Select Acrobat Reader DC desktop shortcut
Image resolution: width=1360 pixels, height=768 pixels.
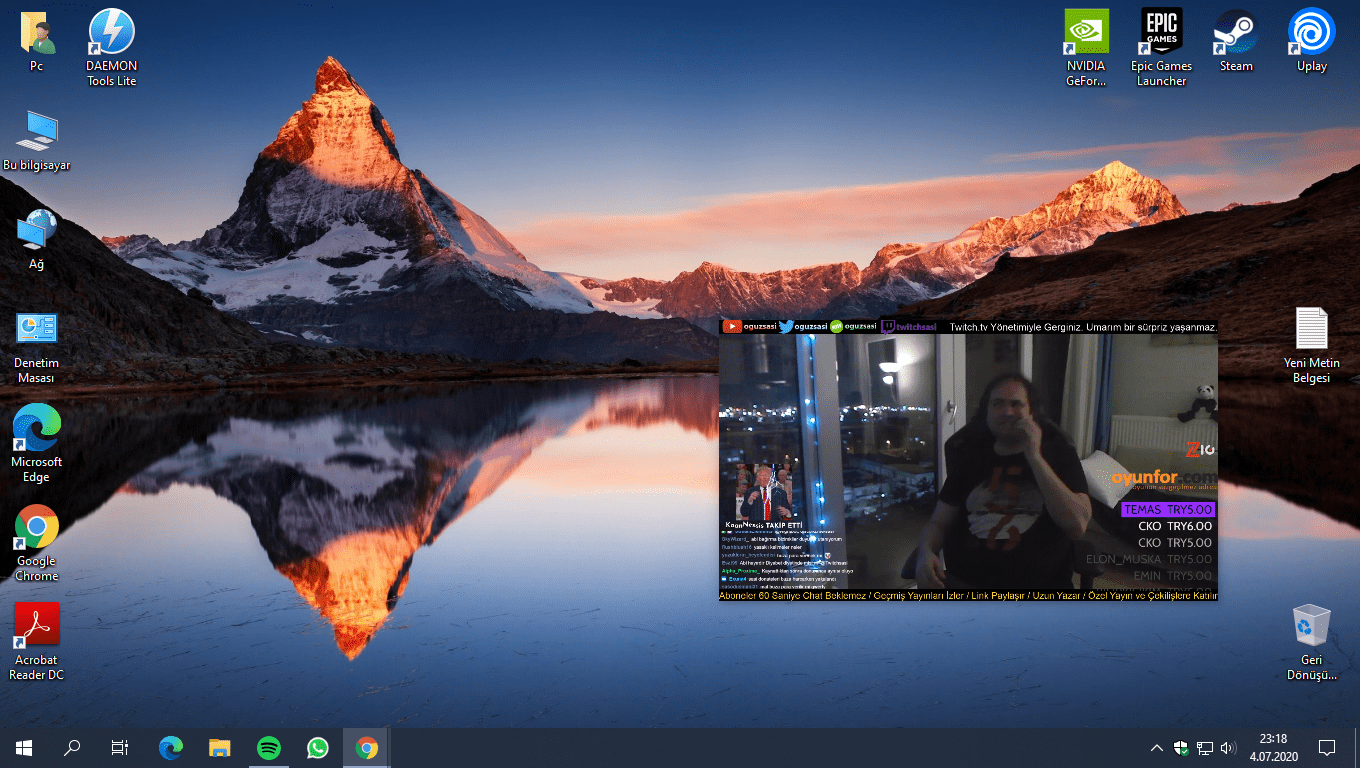(x=36, y=642)
